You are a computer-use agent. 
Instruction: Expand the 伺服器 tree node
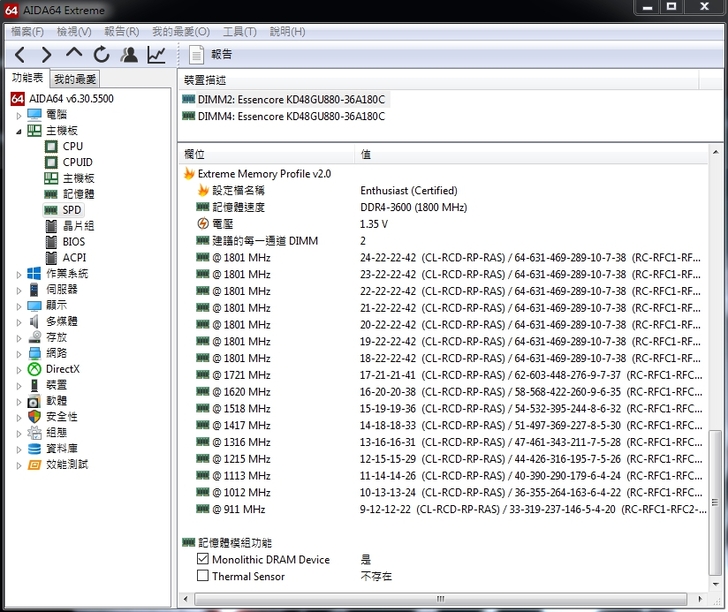tap(19, 291)
